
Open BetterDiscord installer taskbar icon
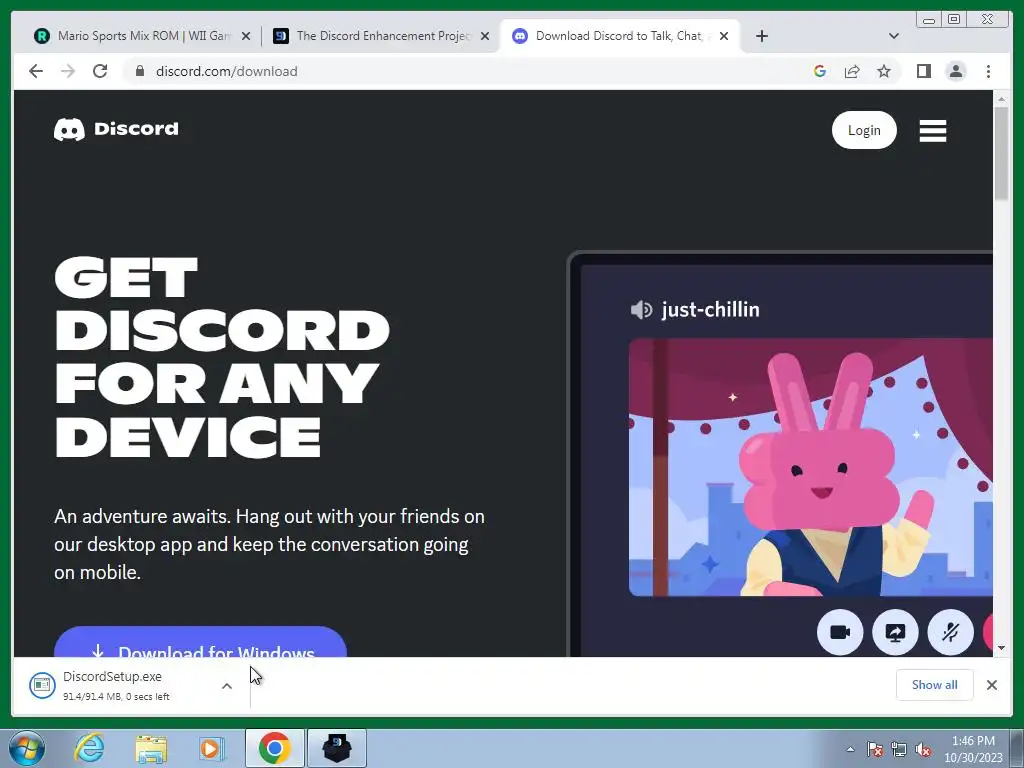337,748
